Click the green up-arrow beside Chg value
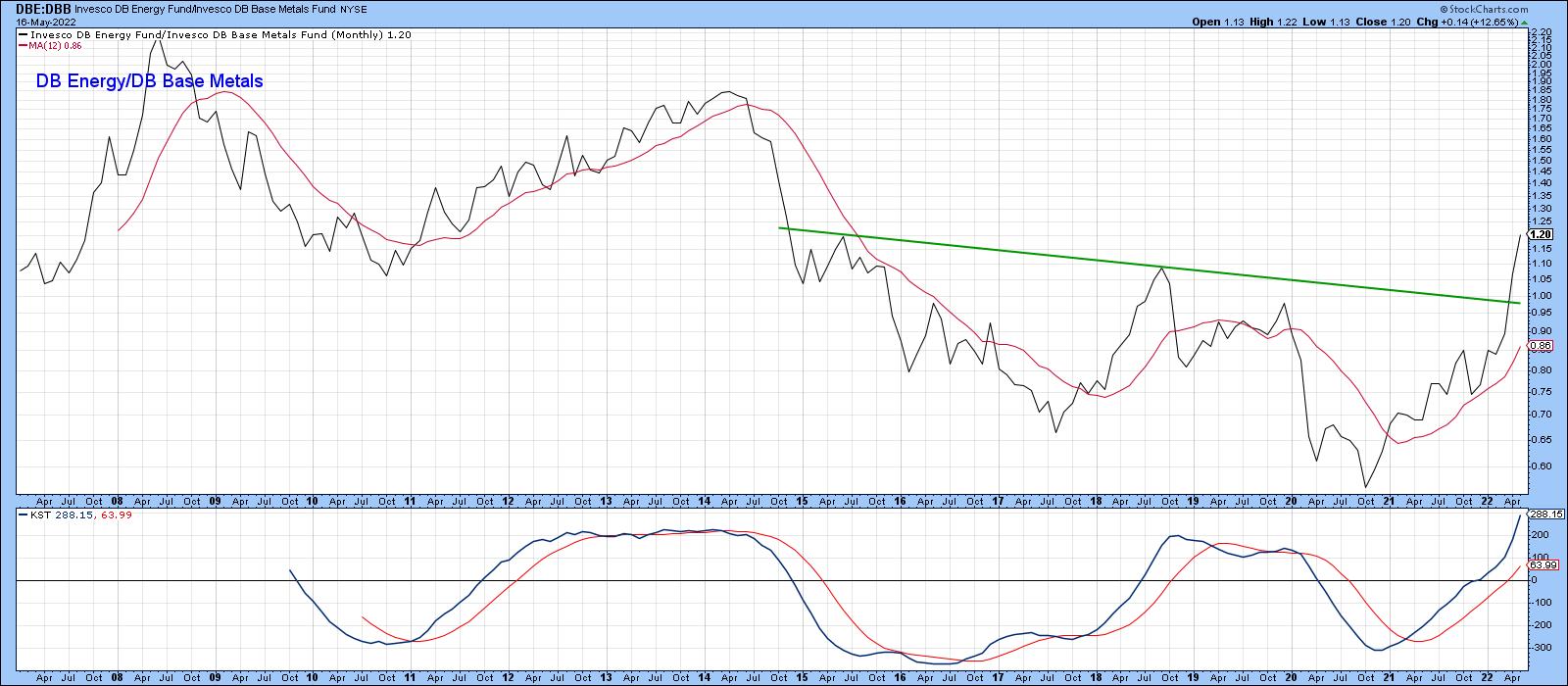This screenshot has height=686, width=1568. pyautogui.click(x=1524, y=22)
